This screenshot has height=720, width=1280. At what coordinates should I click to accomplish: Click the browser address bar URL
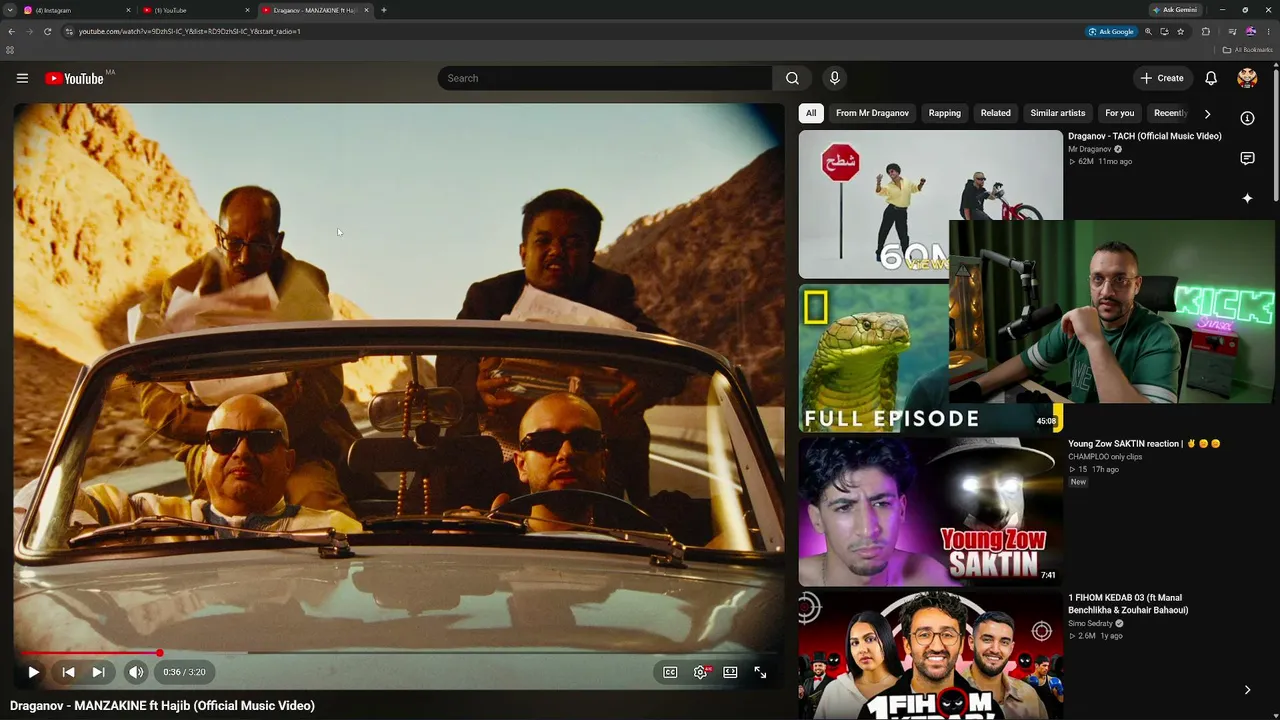click(189, 31)
